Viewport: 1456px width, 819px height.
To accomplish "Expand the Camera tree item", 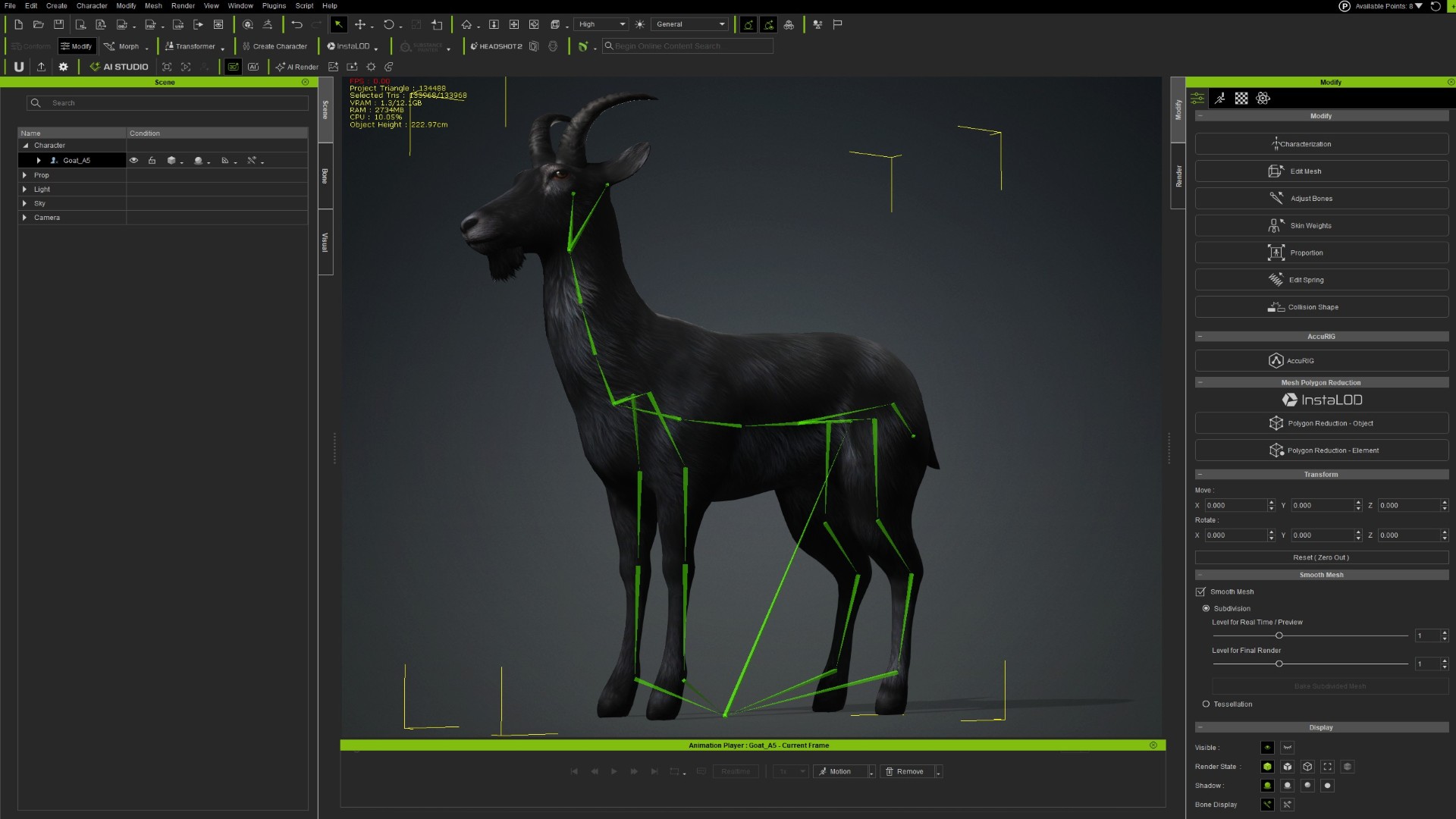I will [25, 218].
